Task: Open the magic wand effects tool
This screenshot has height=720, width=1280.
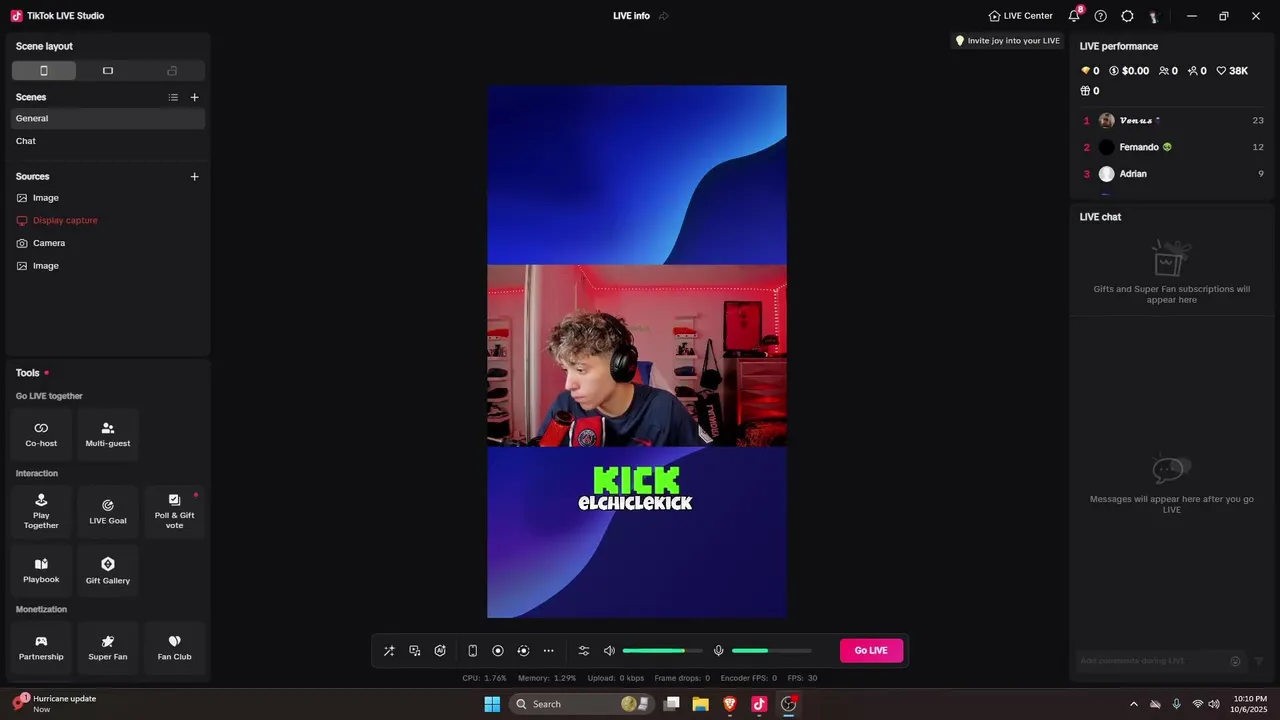Action: [x=389, y=651]
